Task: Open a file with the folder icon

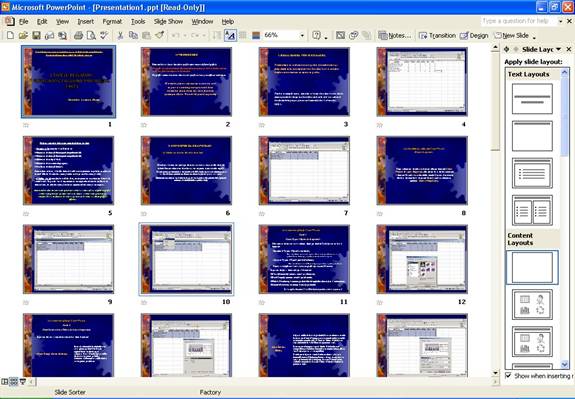Action: click(23, 36)
